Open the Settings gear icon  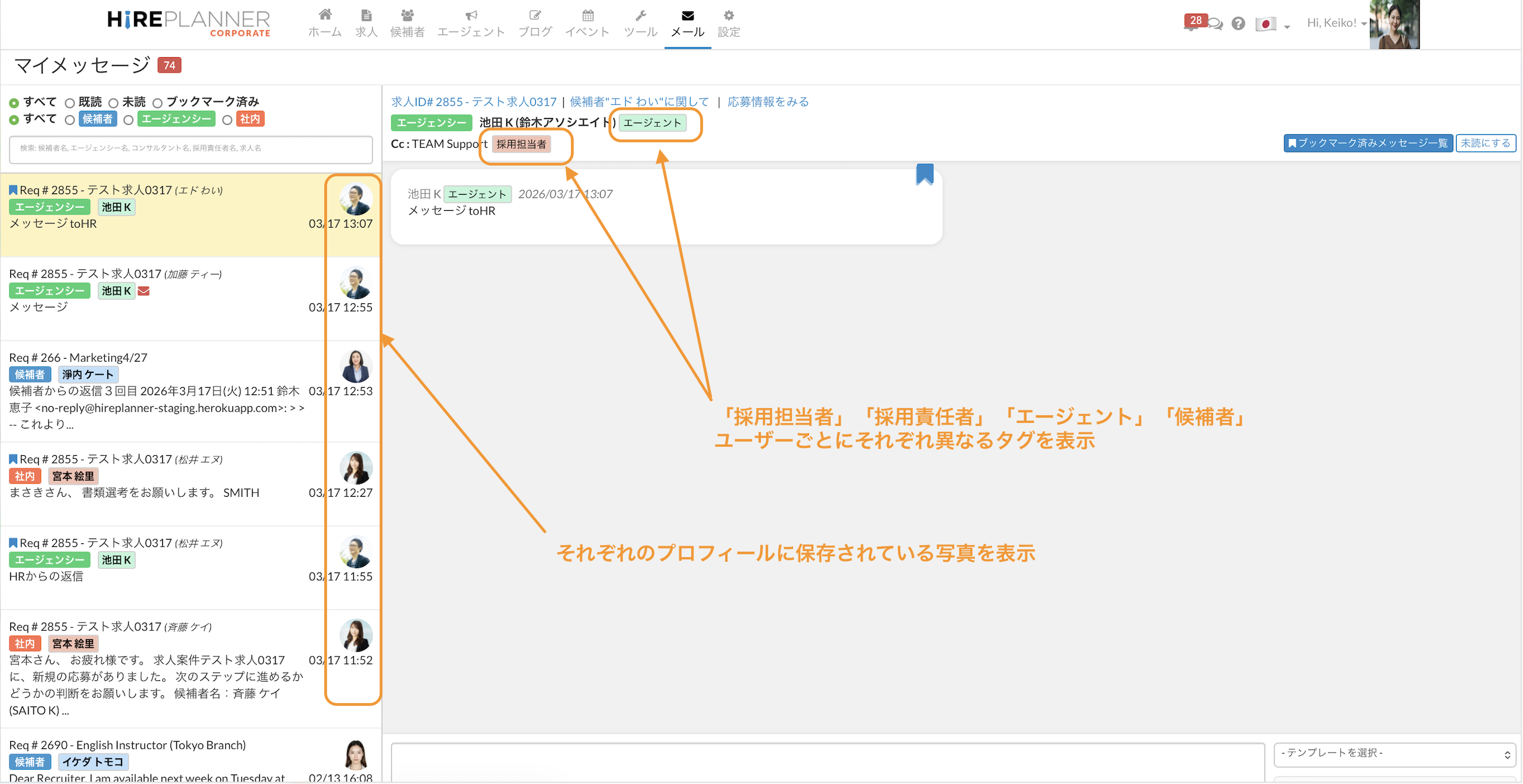point(728,15)
